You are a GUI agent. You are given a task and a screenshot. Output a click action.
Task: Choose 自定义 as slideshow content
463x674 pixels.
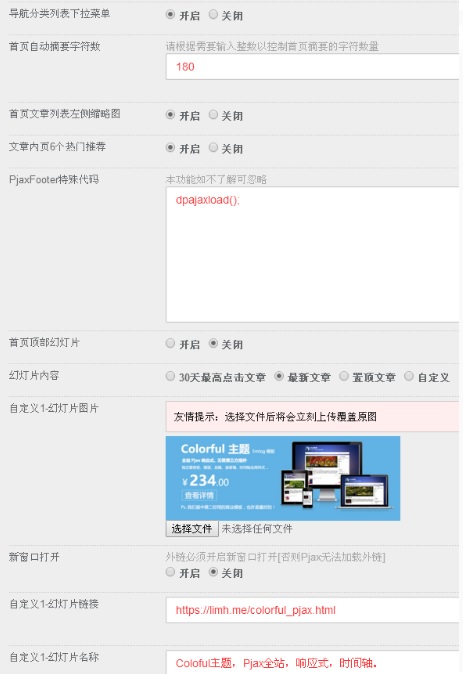click(409, 377)
